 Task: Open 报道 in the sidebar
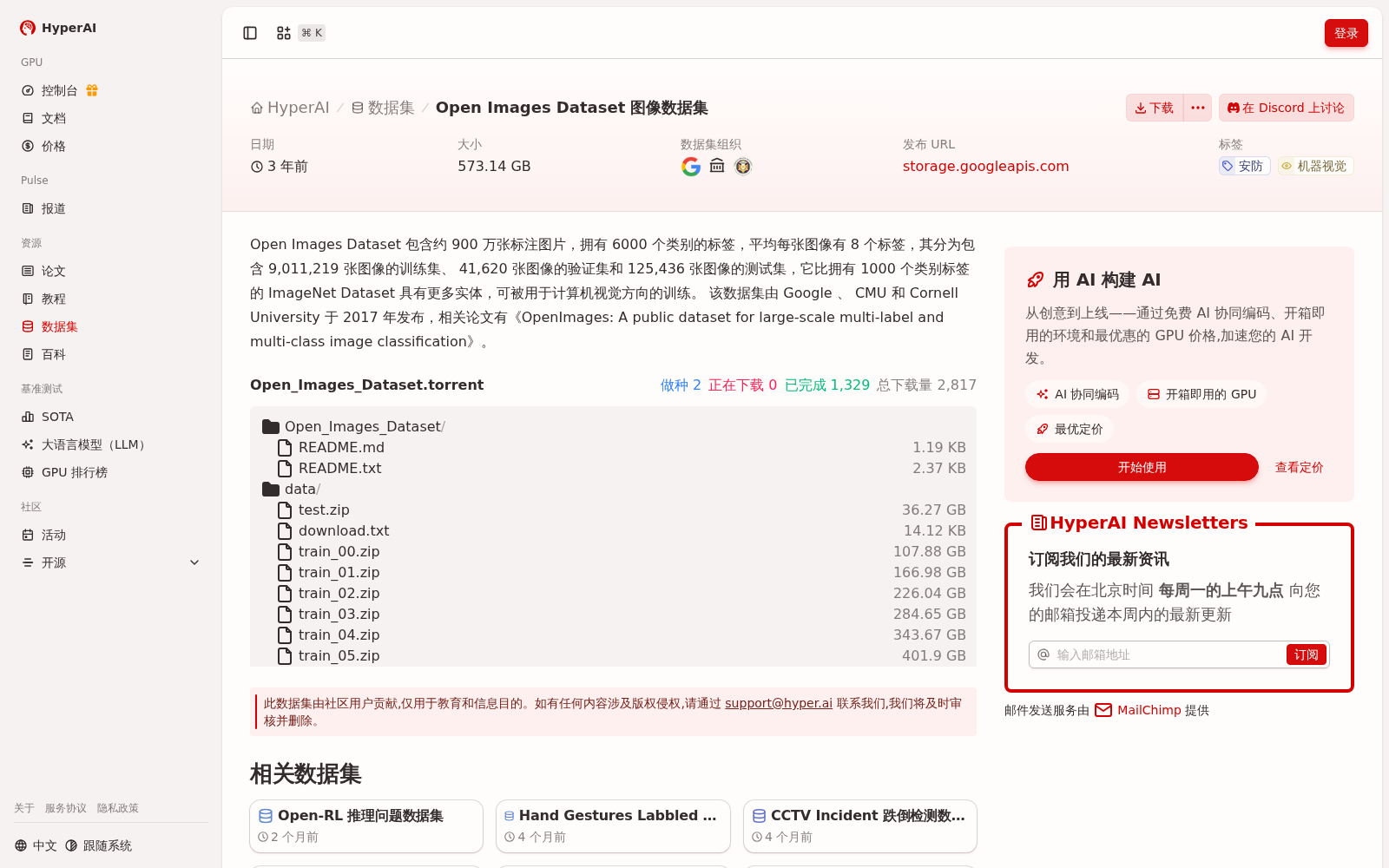point(54,208)
